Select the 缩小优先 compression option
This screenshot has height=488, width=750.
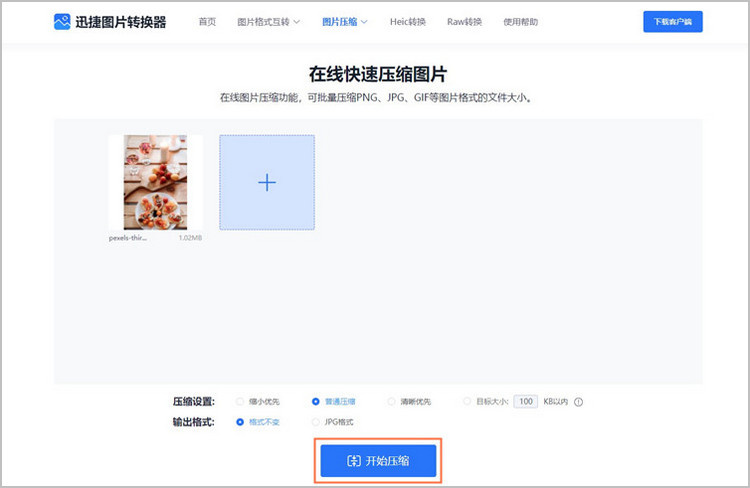[x=240, y=402]
